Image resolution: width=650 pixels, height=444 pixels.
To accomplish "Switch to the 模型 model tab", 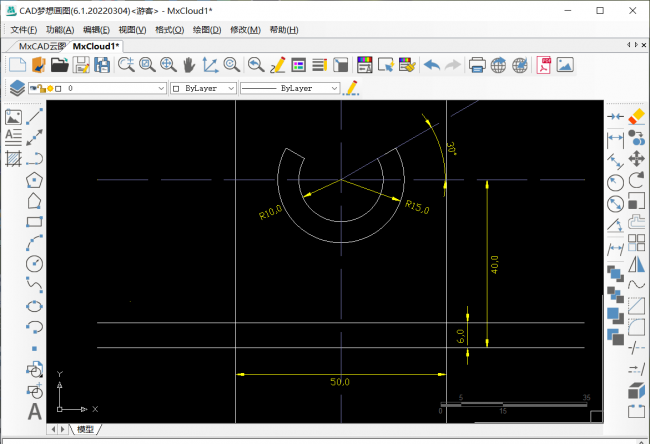I will 85,429.
